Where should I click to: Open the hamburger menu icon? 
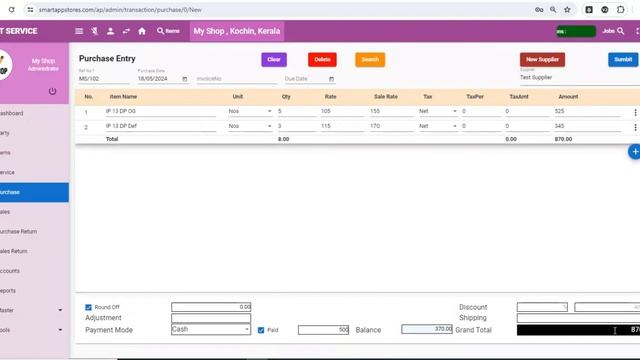(x=79, y=31)
